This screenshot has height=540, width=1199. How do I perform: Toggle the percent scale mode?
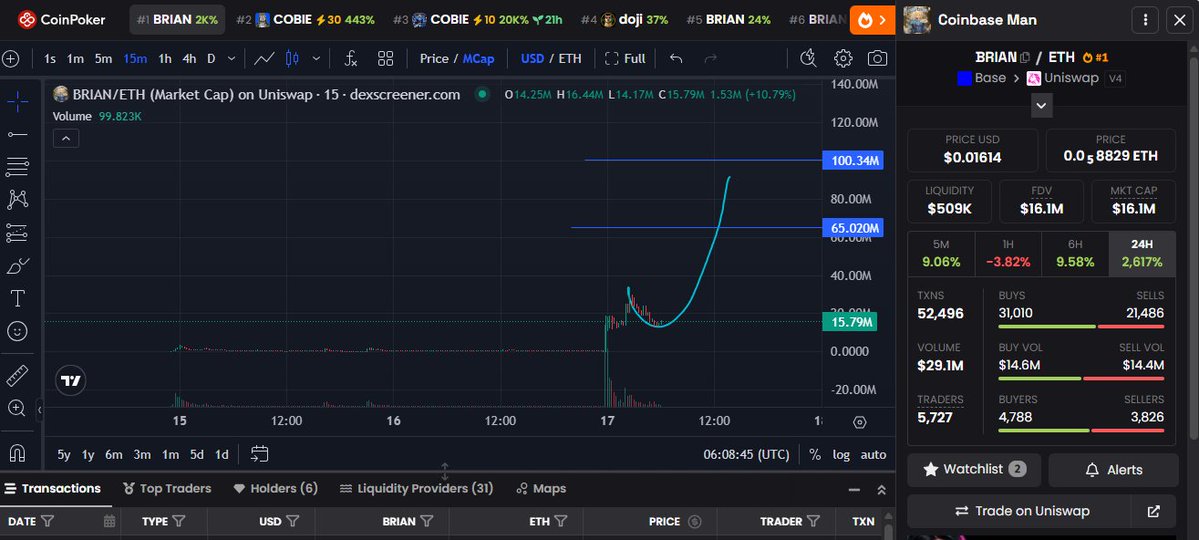(814, 454)
